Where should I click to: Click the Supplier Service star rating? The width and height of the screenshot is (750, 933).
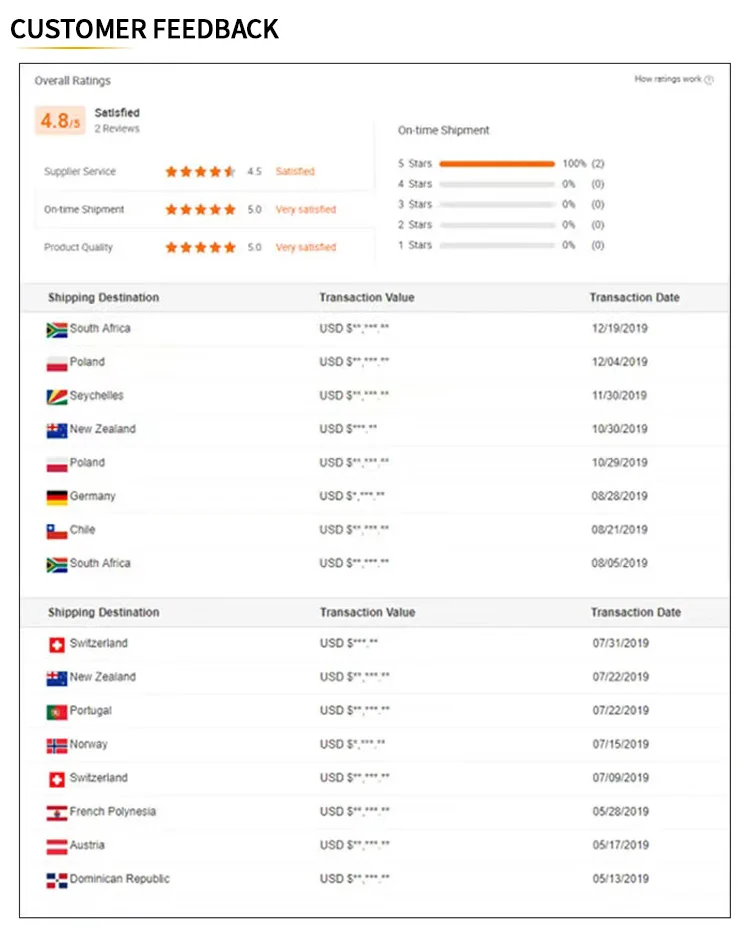pos(200,172)
